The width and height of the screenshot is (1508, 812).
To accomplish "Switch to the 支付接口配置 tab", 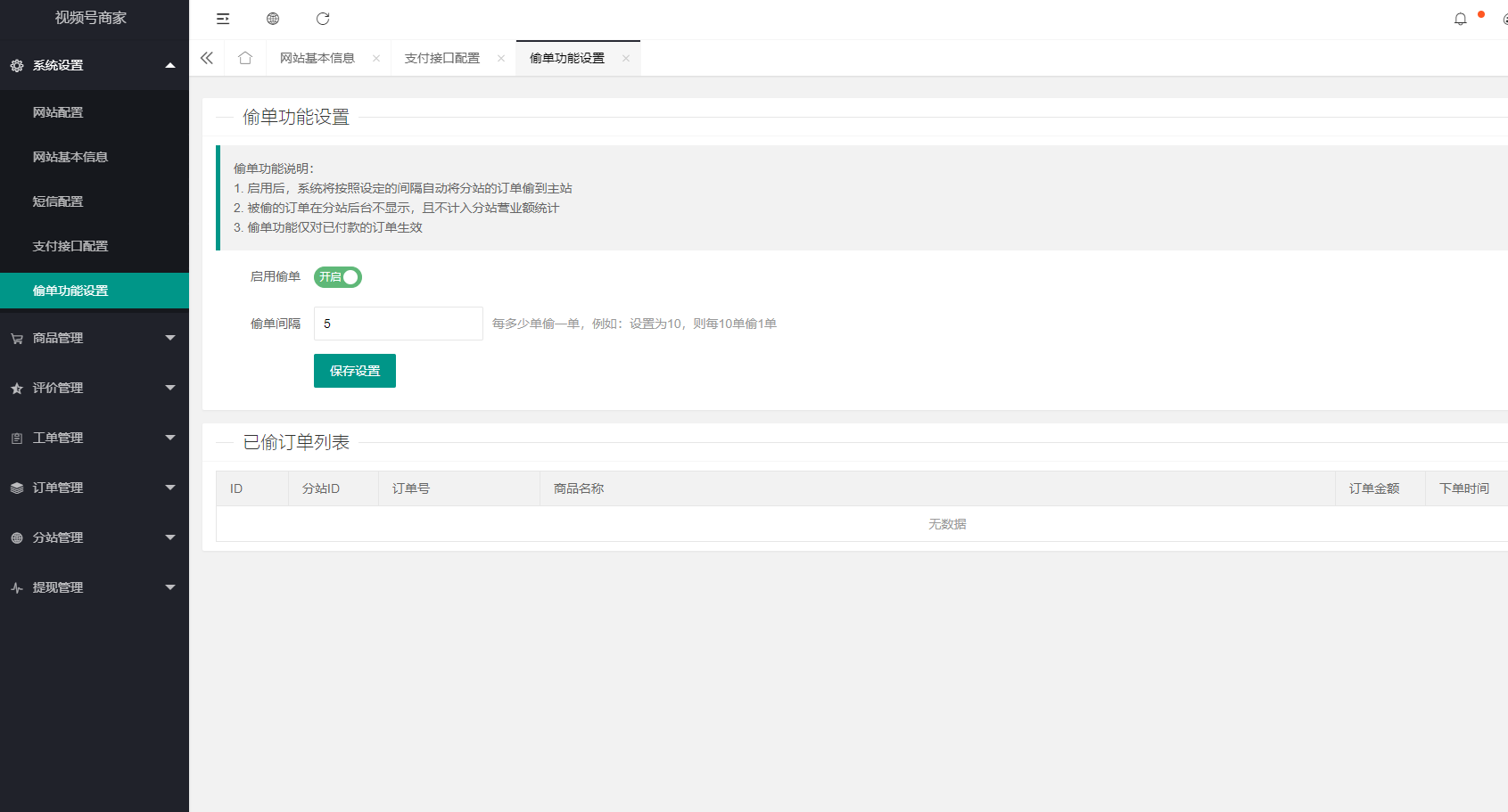I will pos(441,57).
